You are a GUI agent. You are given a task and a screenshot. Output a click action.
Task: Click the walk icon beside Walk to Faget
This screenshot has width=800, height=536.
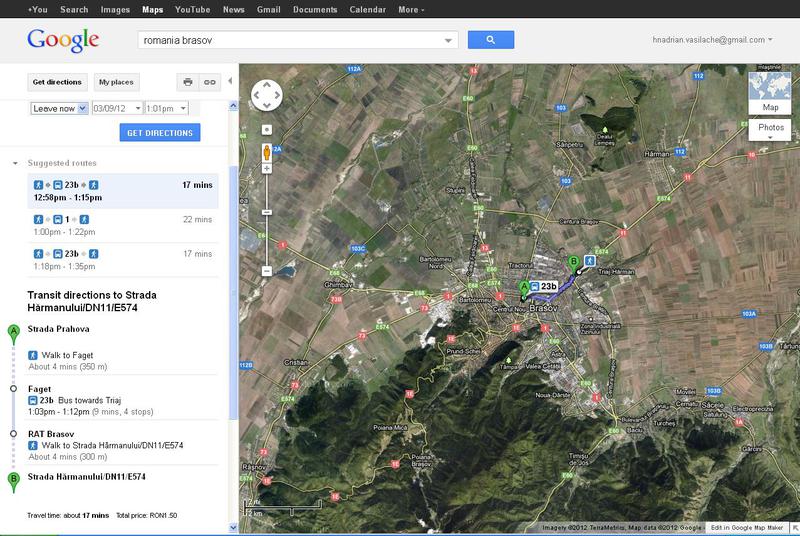coord(33,355)
